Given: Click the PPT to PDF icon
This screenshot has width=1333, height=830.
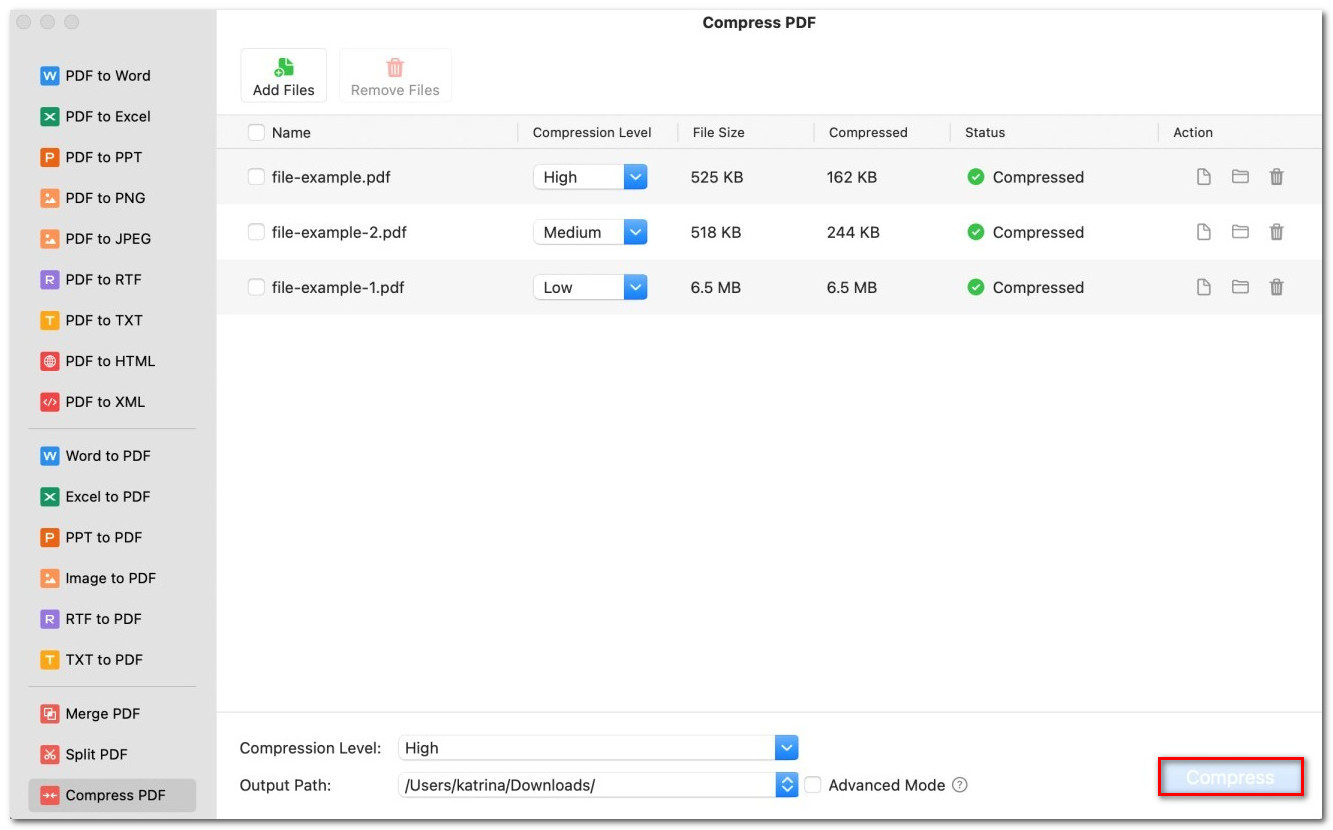Looking at the screenshot, I should (x=50, y=538).
